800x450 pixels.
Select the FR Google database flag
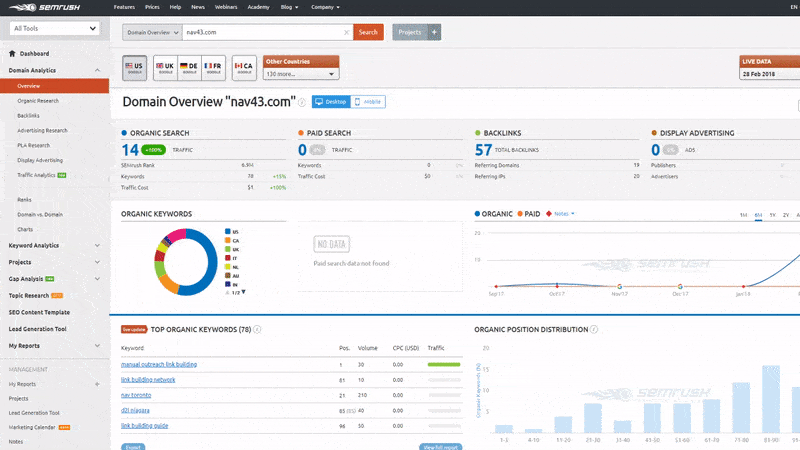(x=213, y=68)
